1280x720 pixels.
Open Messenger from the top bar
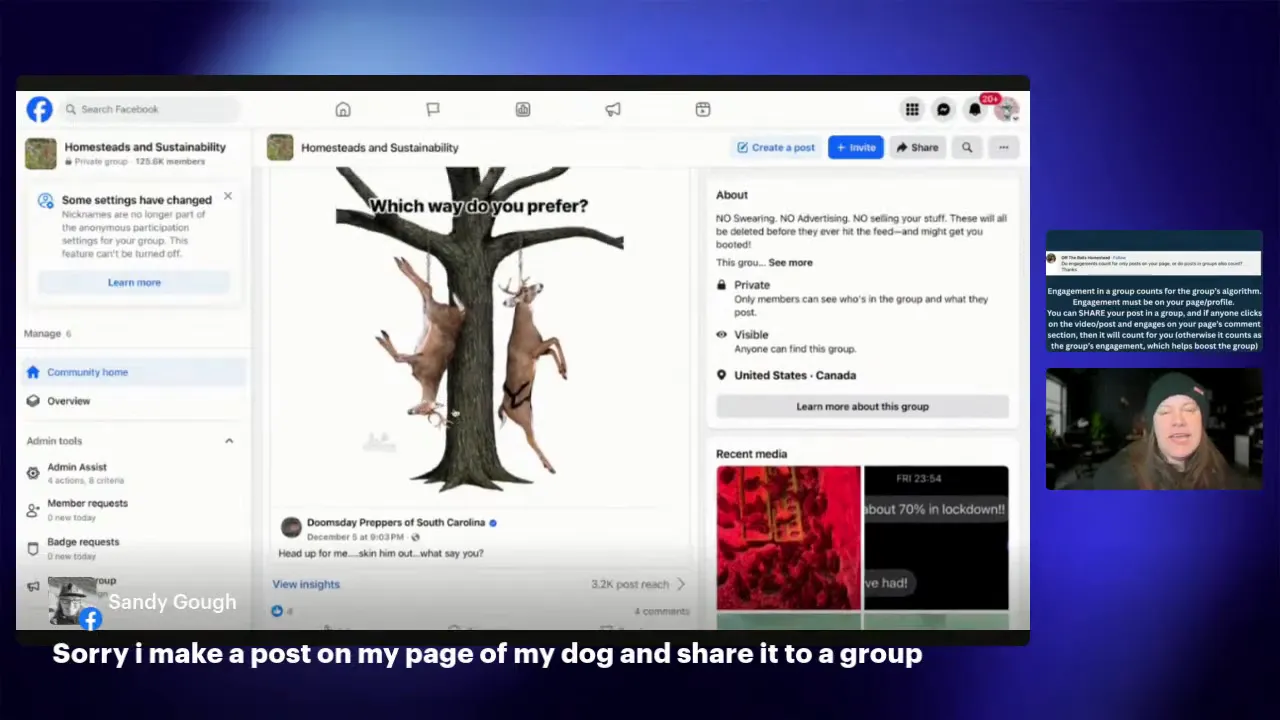point(943,109)
